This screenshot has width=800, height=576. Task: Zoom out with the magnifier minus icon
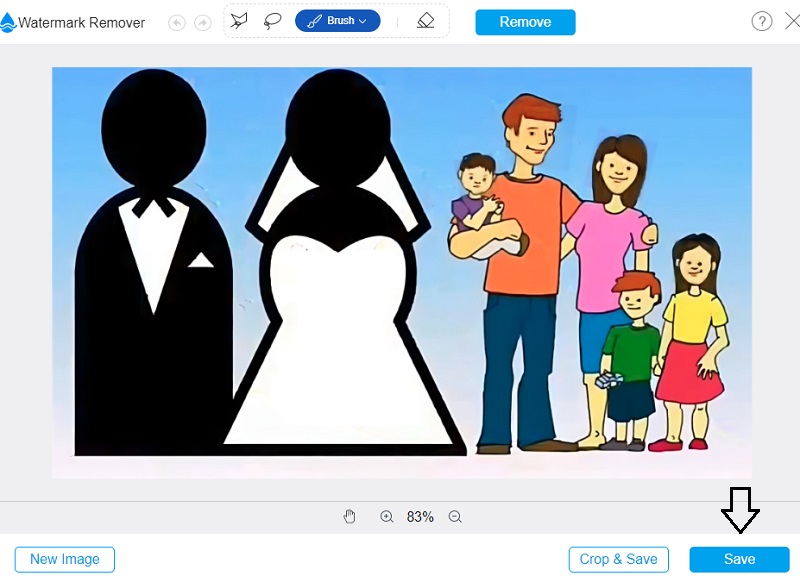[x=454, y=517]
